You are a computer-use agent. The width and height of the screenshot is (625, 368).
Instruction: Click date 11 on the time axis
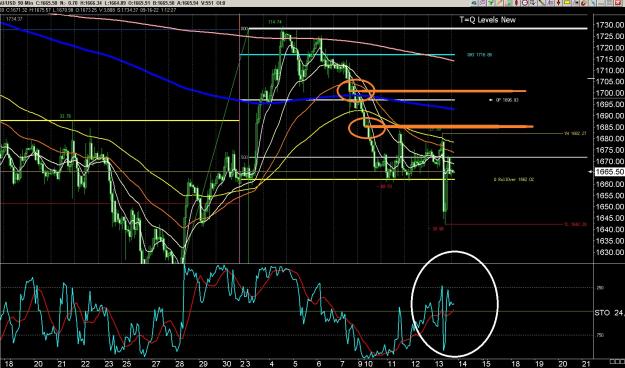point(392,364)
